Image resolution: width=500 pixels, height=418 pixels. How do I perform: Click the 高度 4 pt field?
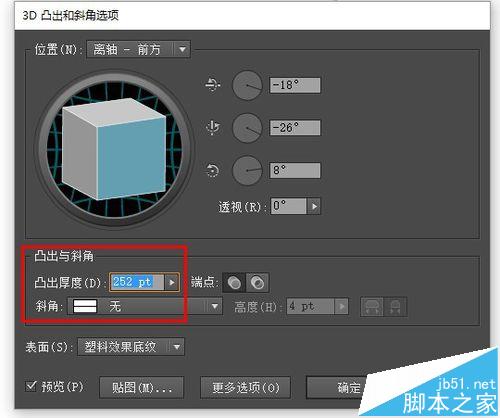[310, 306]
